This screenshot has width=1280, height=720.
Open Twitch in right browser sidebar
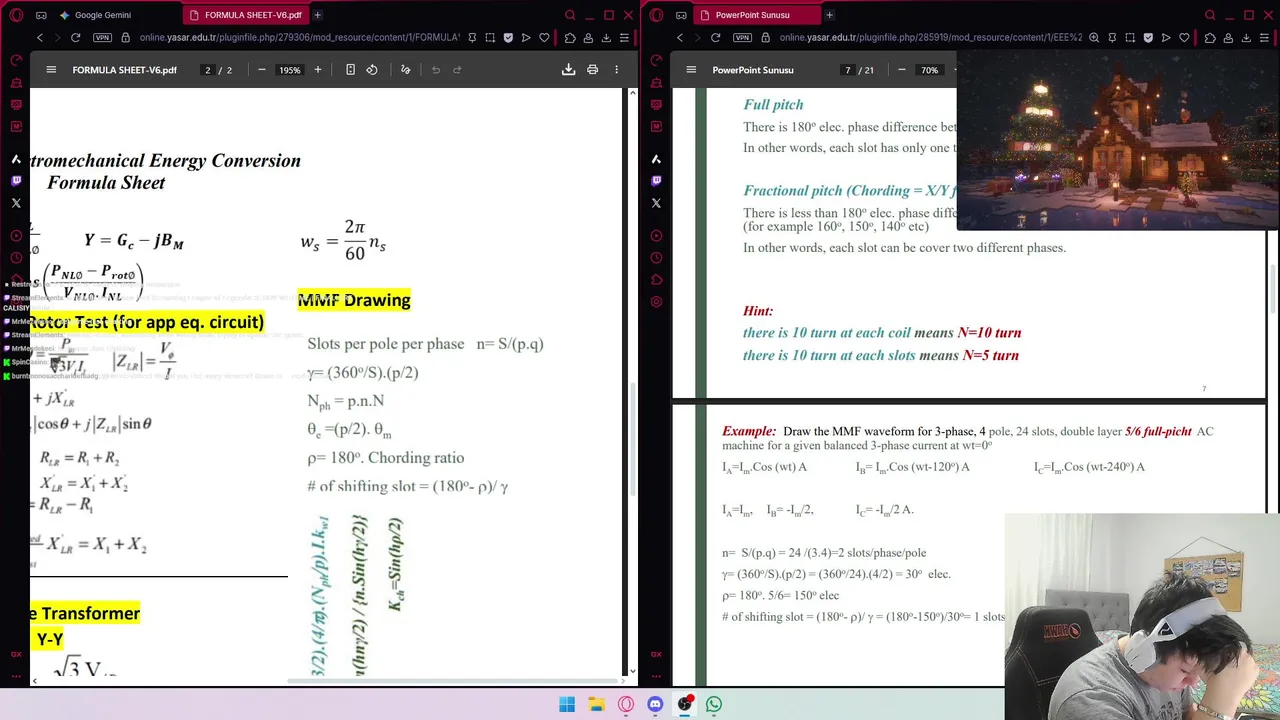656,181
